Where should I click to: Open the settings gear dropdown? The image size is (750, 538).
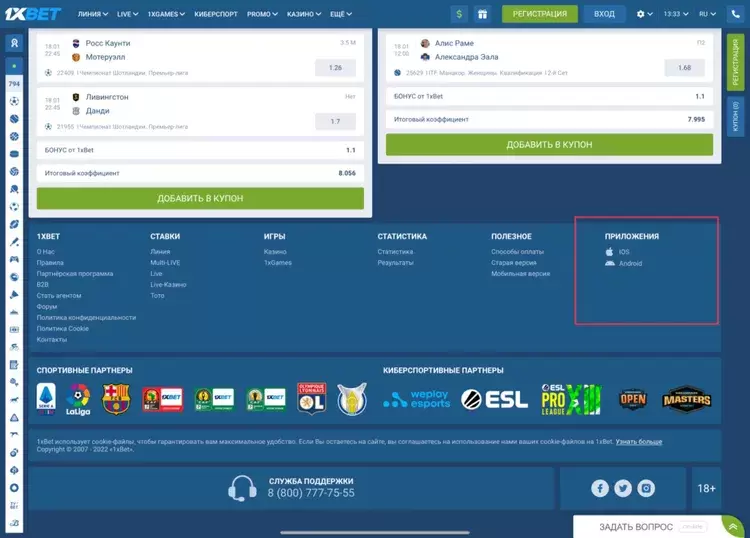click(x=644, y=14)
